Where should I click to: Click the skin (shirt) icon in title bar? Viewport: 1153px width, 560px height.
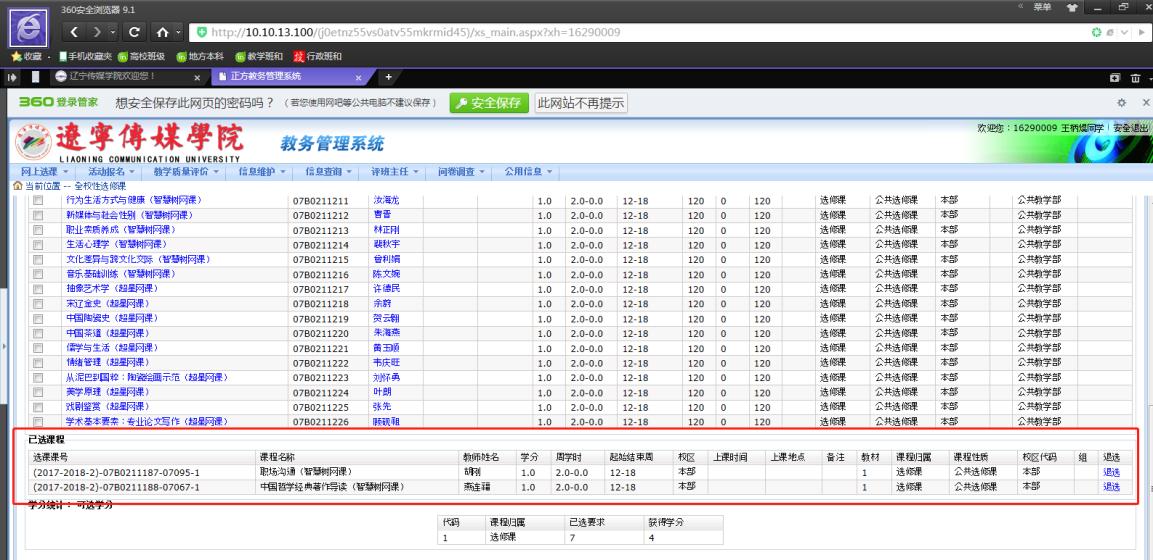pos(1071,7)
